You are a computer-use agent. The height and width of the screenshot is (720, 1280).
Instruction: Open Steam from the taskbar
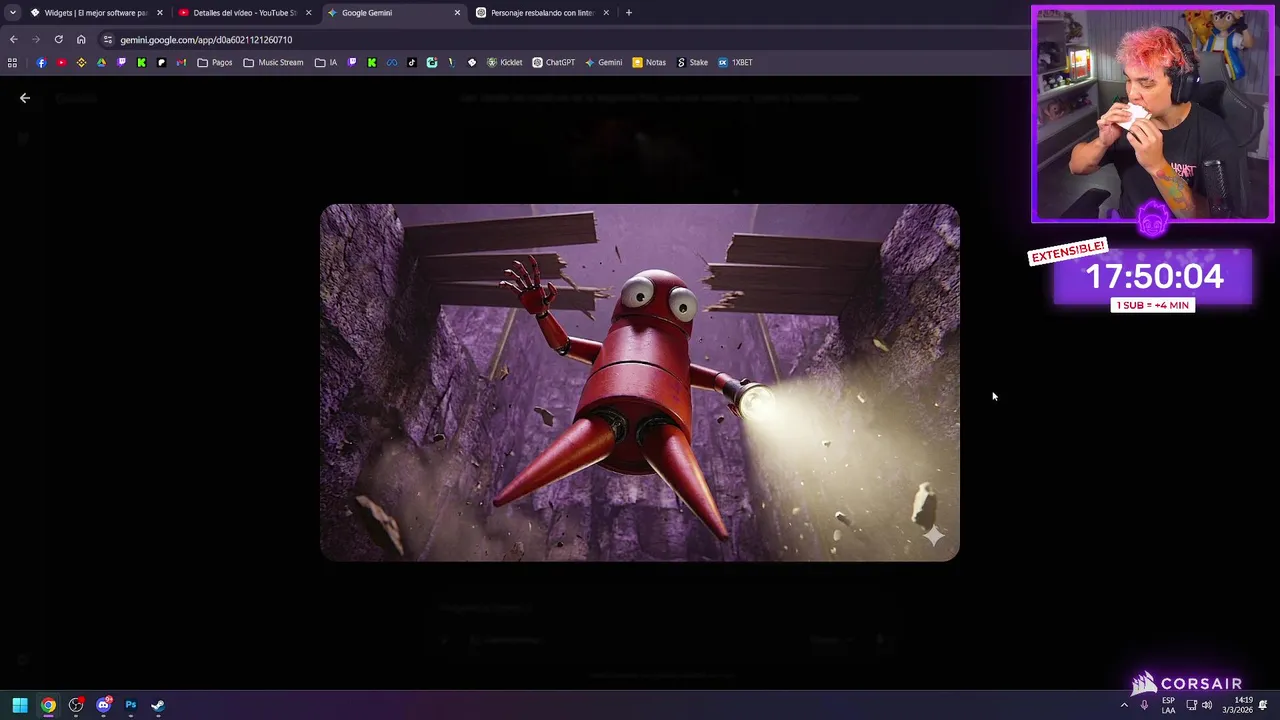(x=158, y=705)
